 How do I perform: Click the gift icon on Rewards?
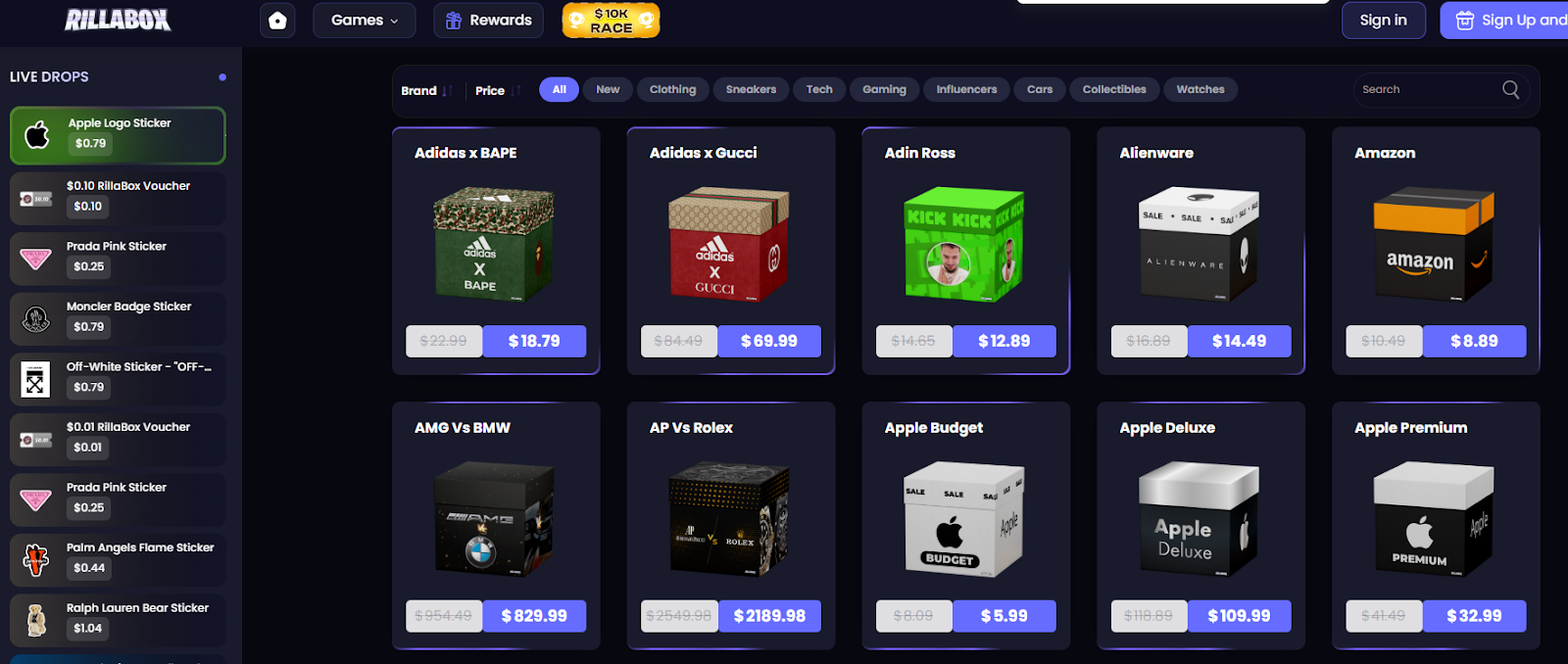(x=454, y=21)
